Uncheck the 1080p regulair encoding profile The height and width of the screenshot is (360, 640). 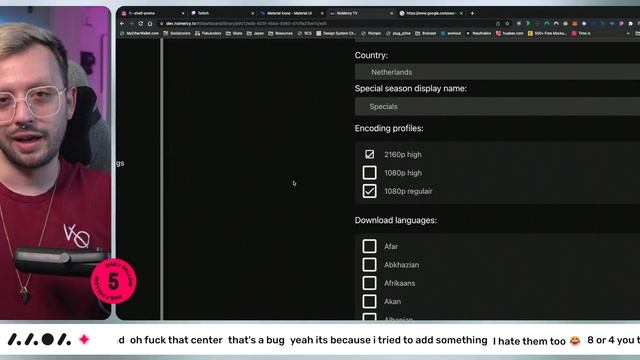coord(369,191)
